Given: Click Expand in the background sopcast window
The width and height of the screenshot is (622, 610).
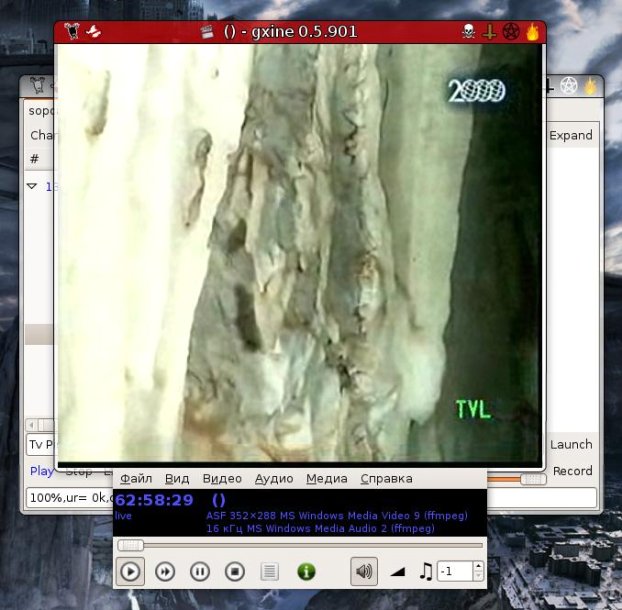Looking at the screenshot, I should point(571,135).
